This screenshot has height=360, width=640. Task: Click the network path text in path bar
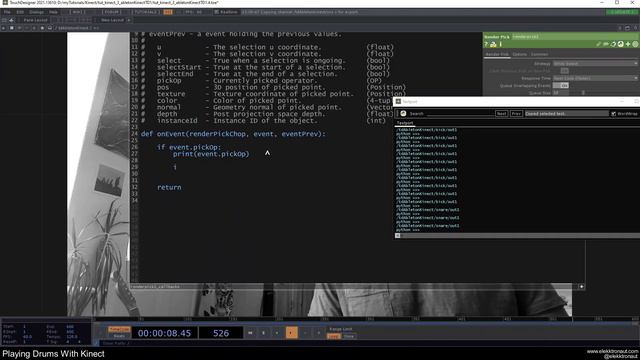[73, 28]
